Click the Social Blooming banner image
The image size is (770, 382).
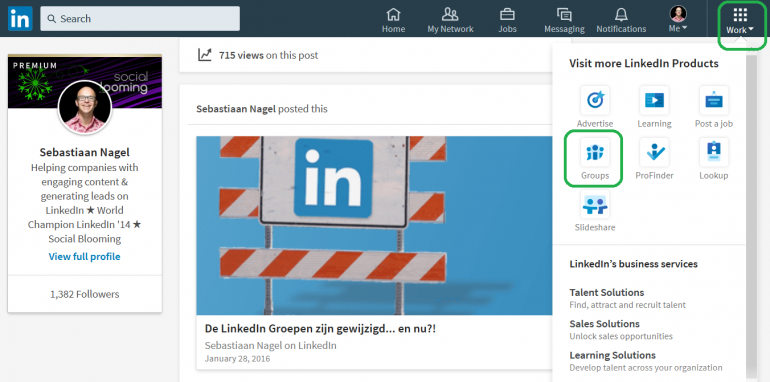tap(84, 82)
